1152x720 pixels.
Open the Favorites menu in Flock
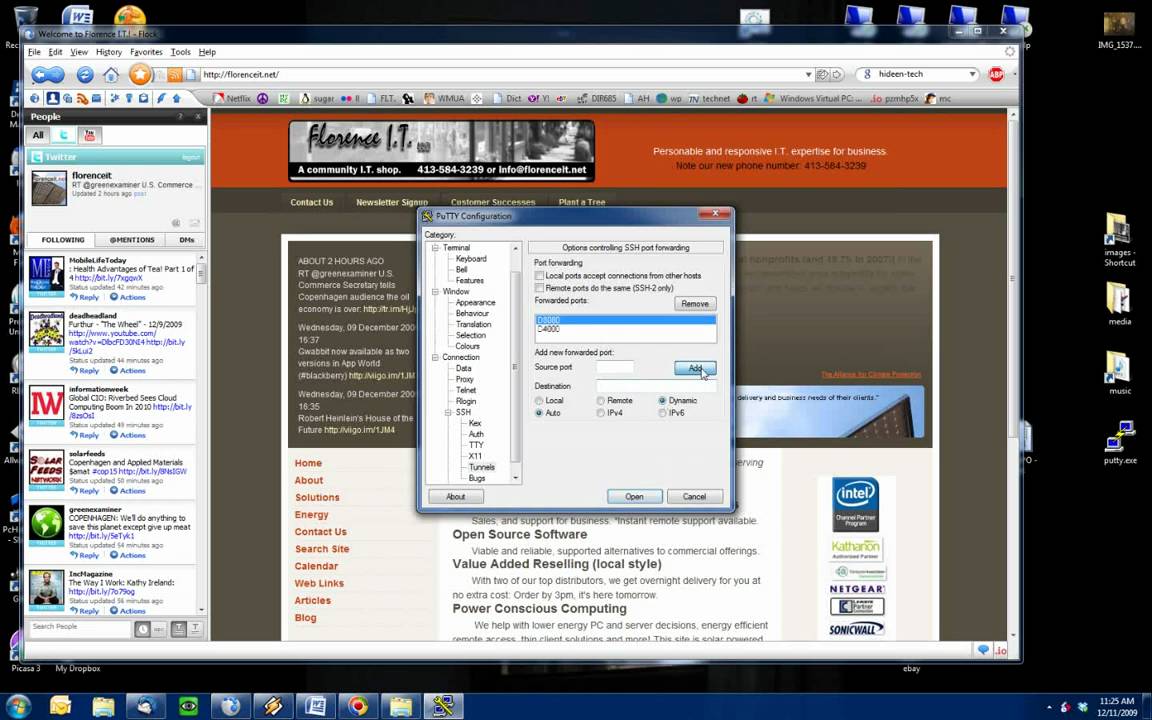146,52
